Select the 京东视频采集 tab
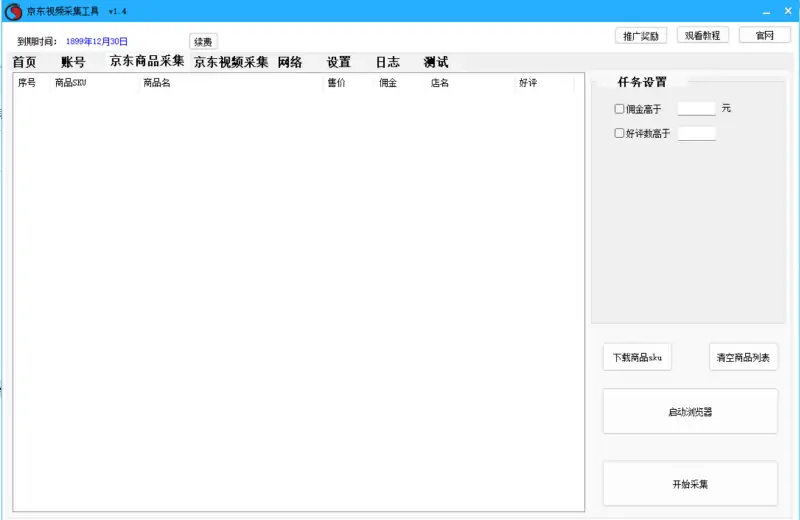800x520 pixels. click(231, 62)
